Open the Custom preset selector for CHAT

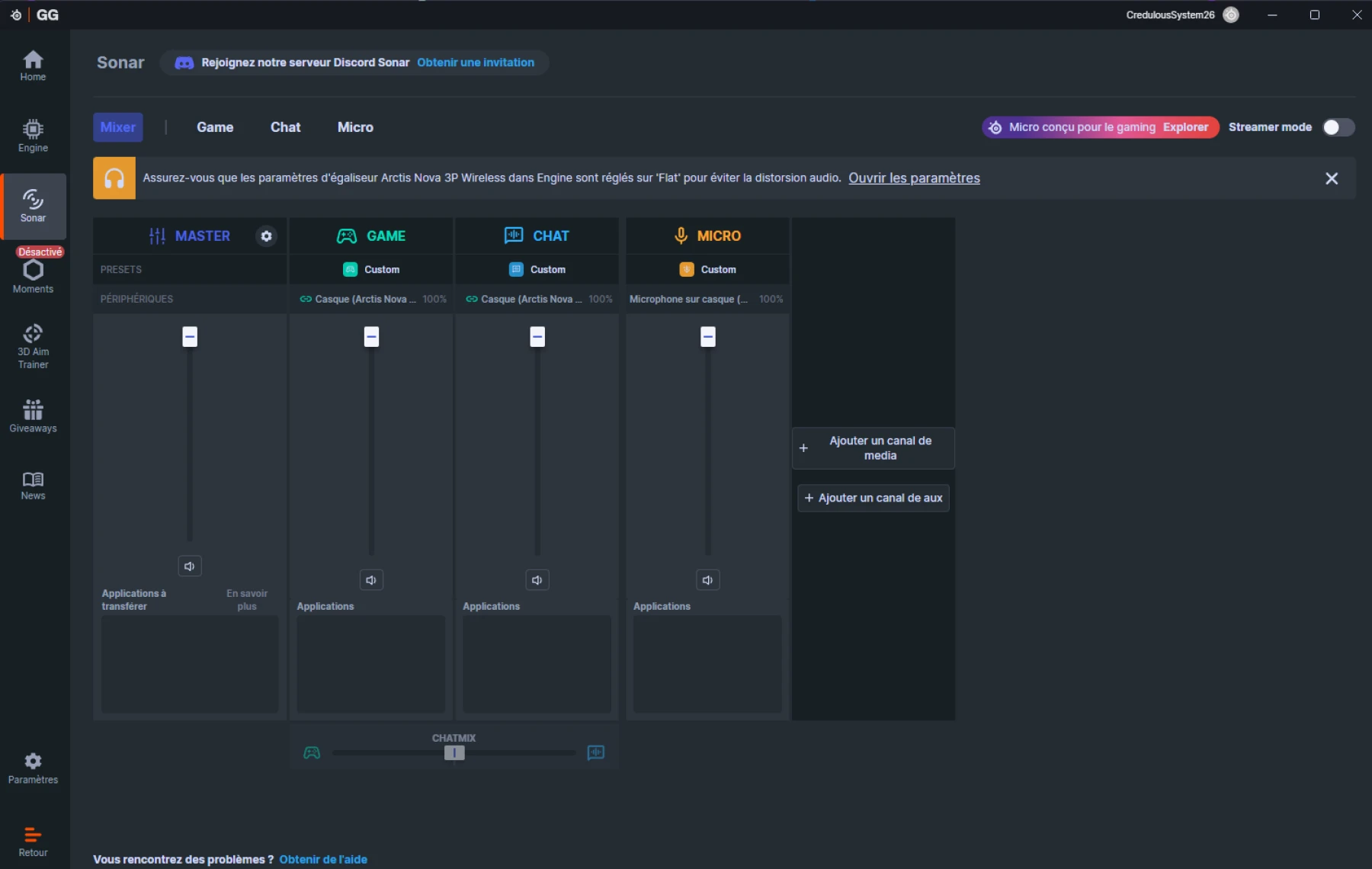[537, 269]
